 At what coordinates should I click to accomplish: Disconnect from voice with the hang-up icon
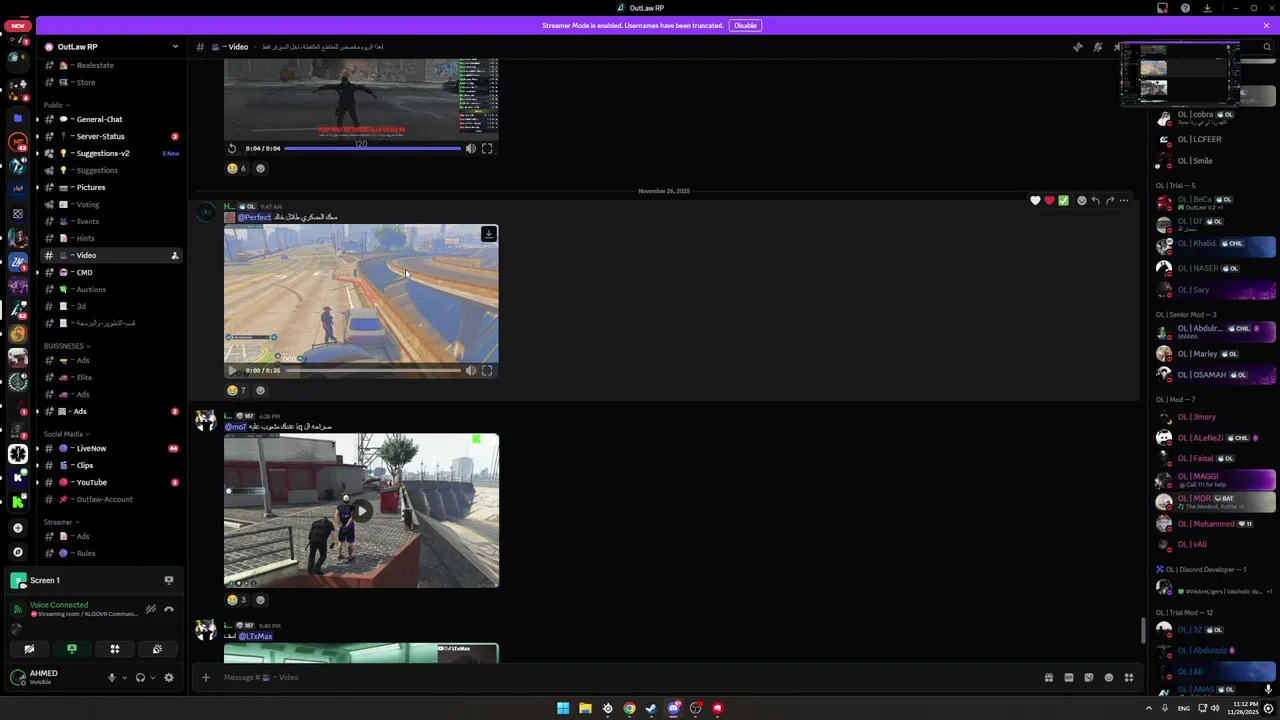(x=169, y=609)
